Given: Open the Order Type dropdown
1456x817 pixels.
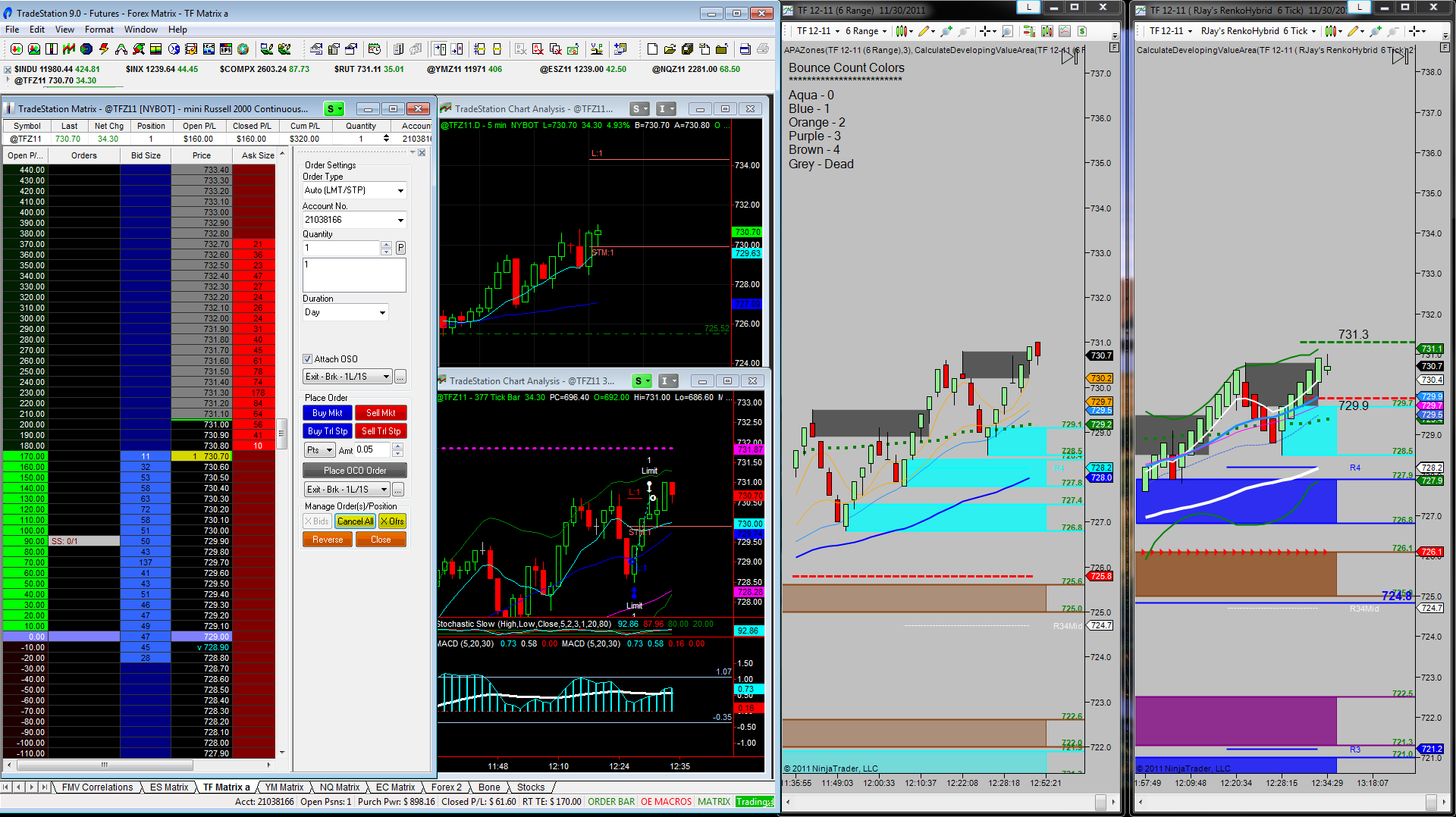Looking at the screenshot, I should point(355,190).
